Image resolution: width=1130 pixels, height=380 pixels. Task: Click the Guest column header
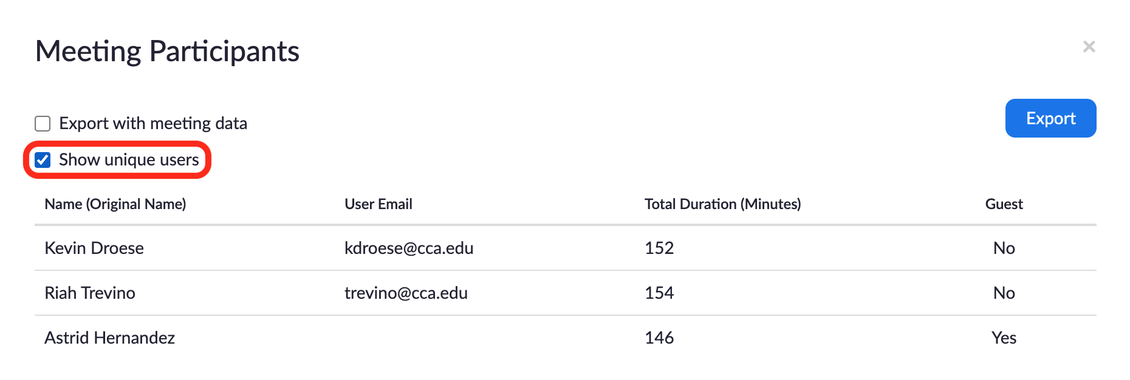(x=1004, y=204)
